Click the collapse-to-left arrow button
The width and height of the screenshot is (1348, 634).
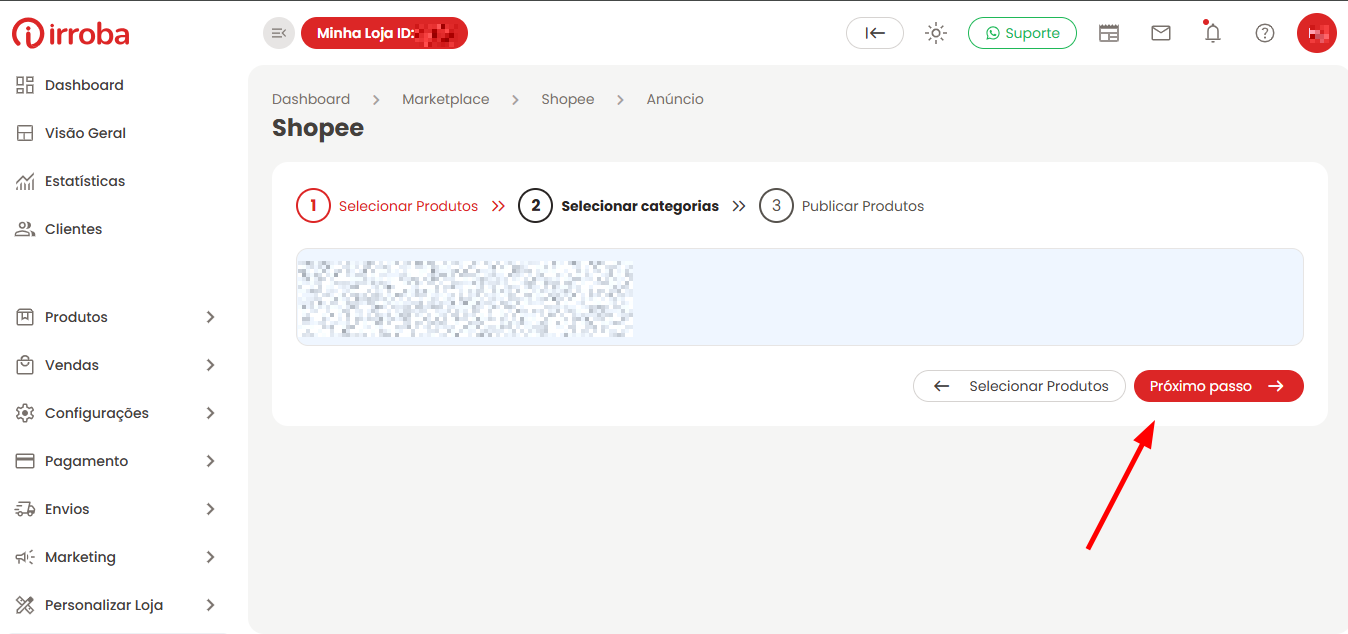tap(875, 33)
